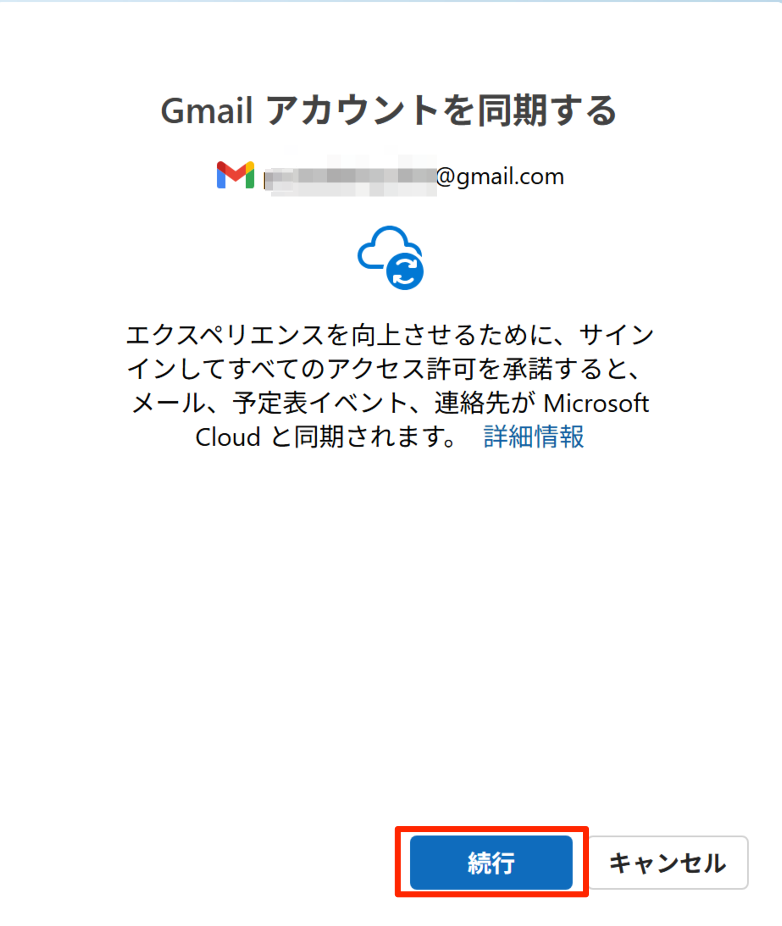Click the 連絡先が text
The image size is (782, 926).
485,403
